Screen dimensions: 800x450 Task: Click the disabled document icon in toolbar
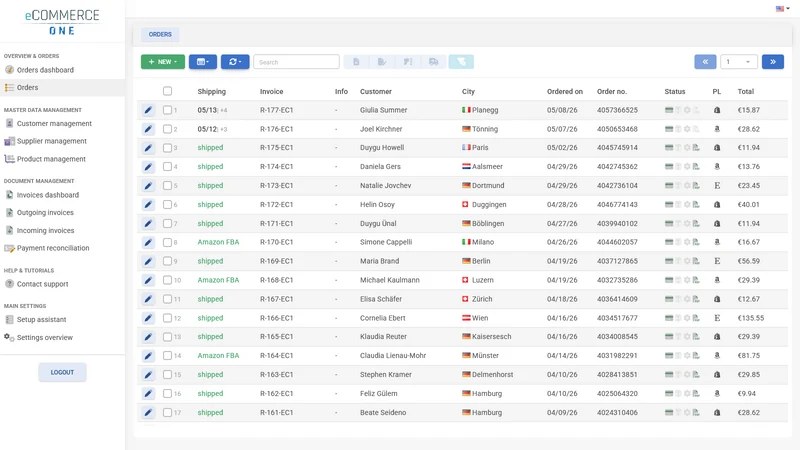(x=356, y=62)
